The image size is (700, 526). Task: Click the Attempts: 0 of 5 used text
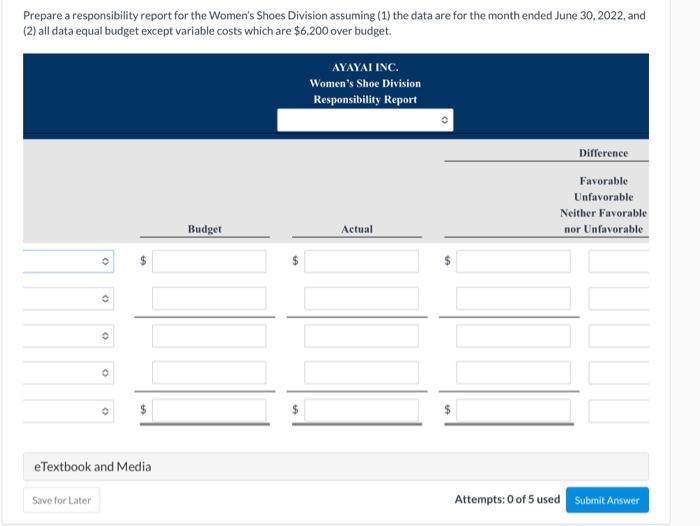pyautogui.click(x=507, y=499)
